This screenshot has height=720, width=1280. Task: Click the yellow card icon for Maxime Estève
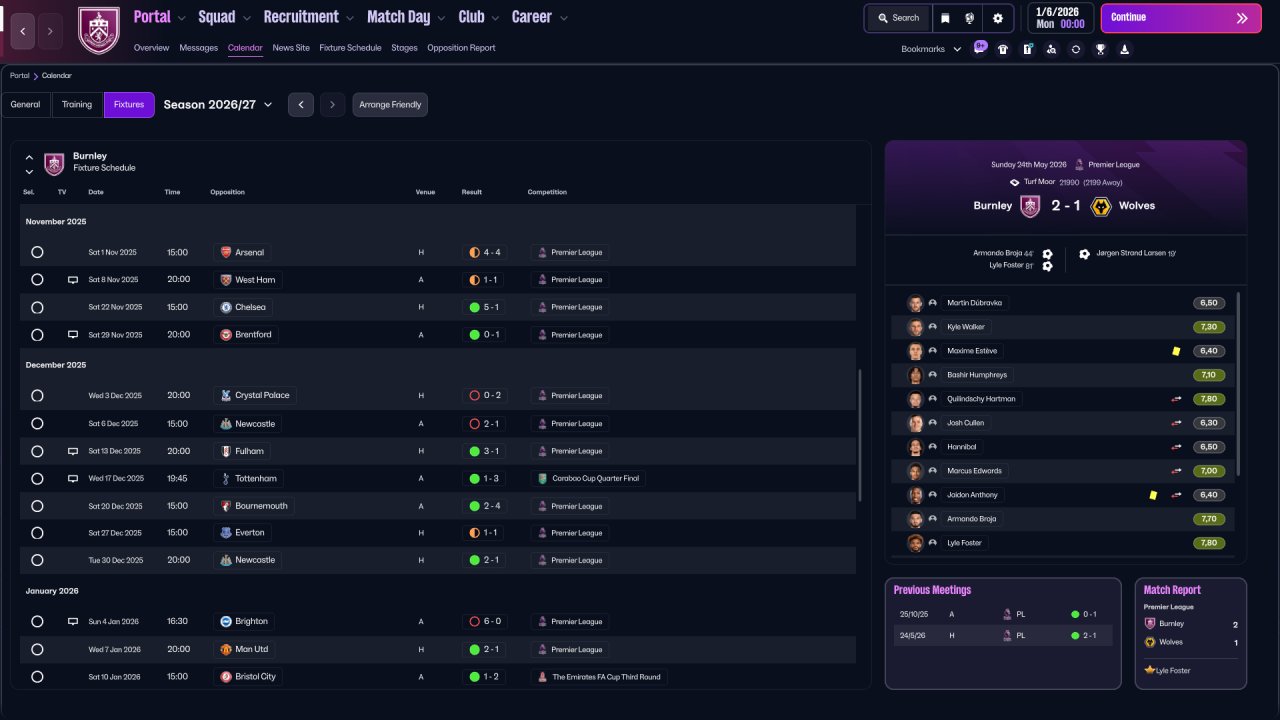(x=1177, y=351)
